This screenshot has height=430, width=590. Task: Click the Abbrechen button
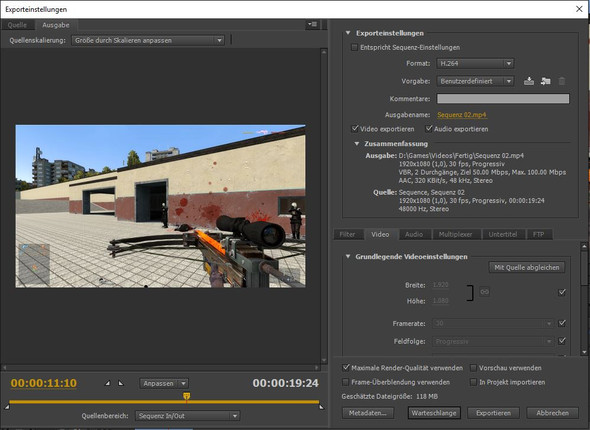click(552, 413)
